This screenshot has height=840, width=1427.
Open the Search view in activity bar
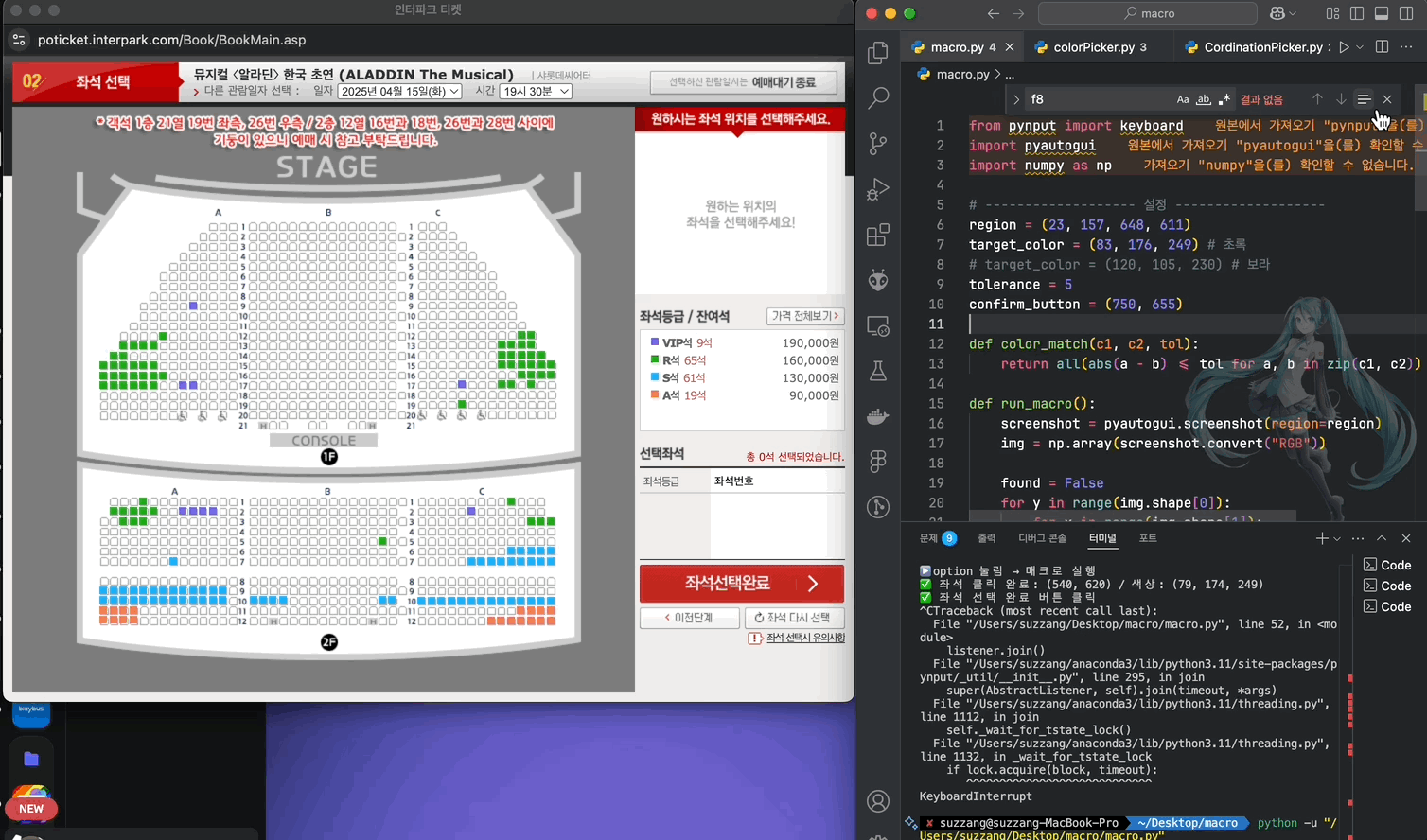[878, 97]
